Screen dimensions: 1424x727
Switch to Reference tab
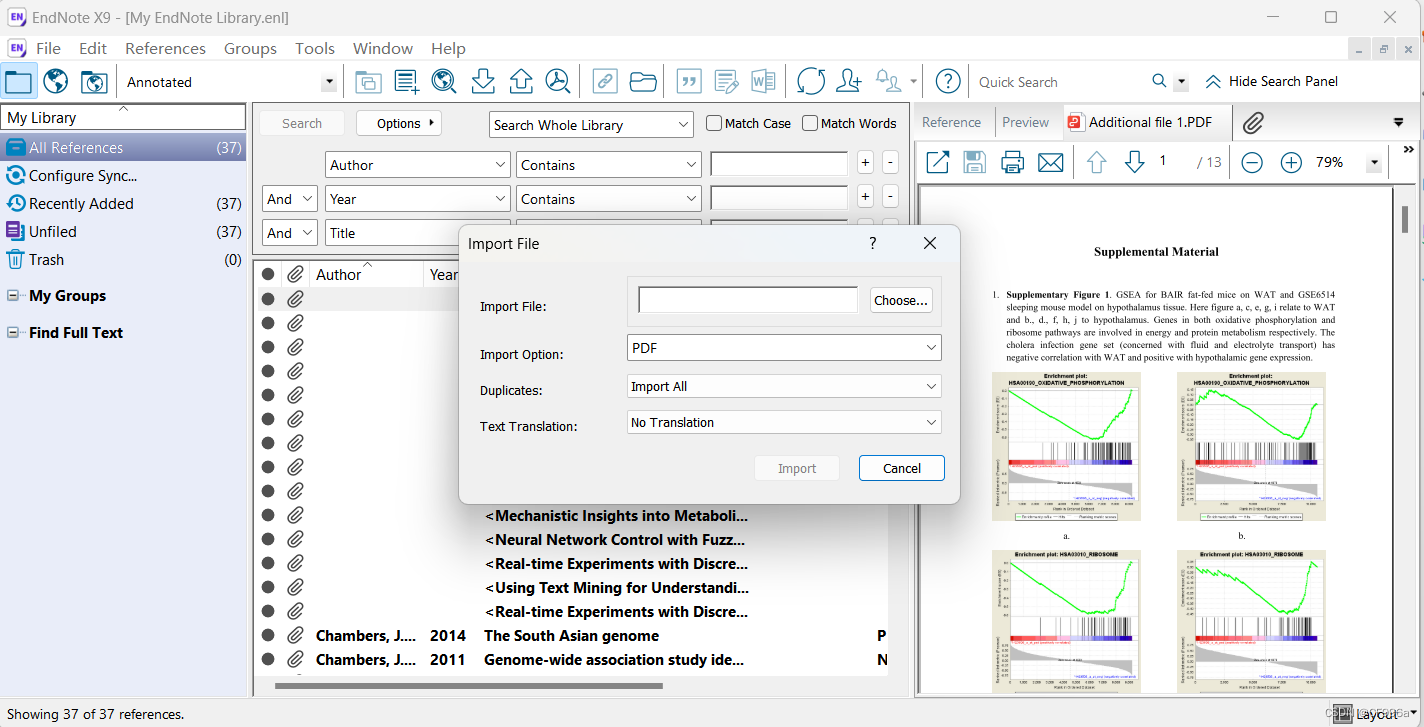951,122
